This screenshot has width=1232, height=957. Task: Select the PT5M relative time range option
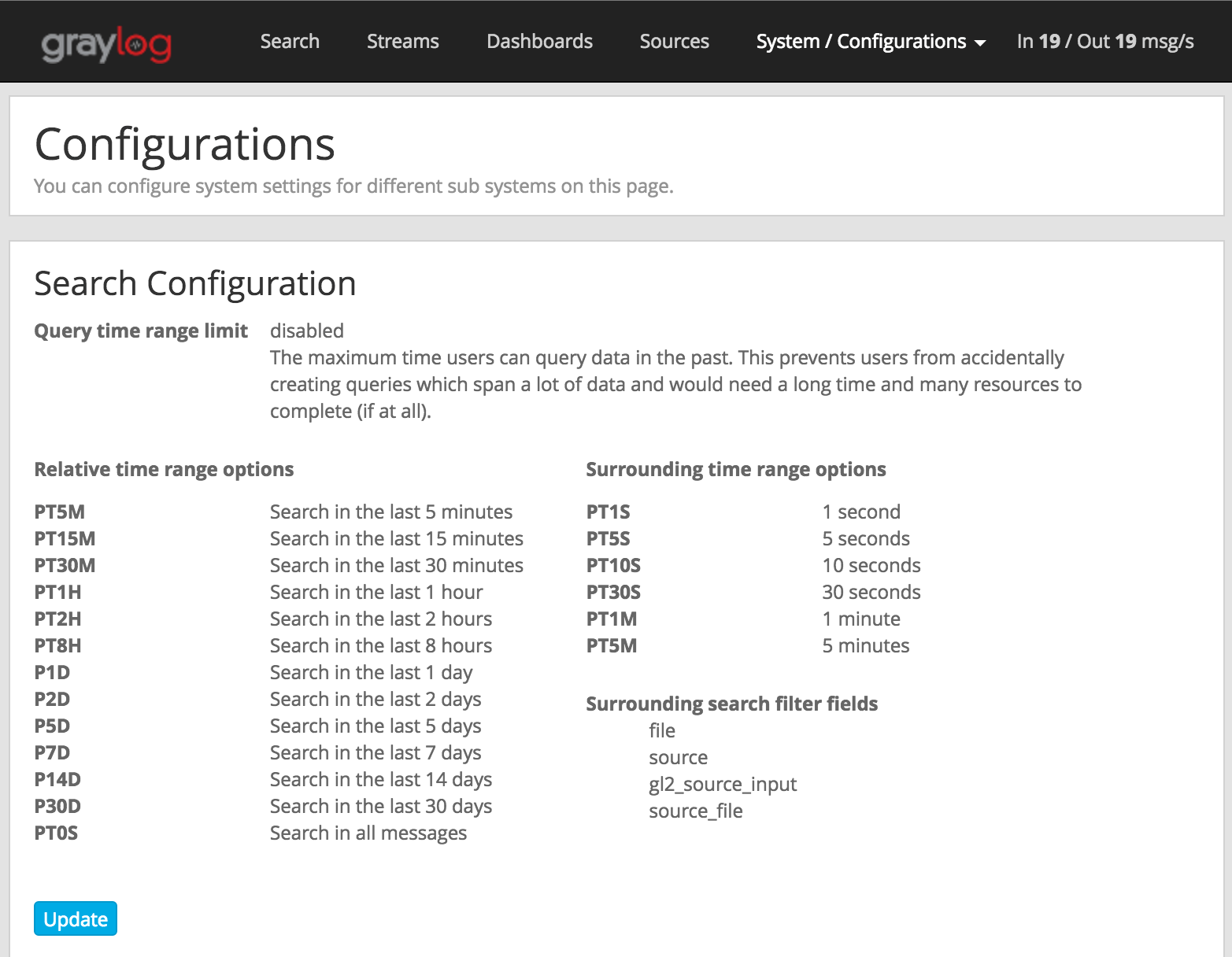point(55,512)
